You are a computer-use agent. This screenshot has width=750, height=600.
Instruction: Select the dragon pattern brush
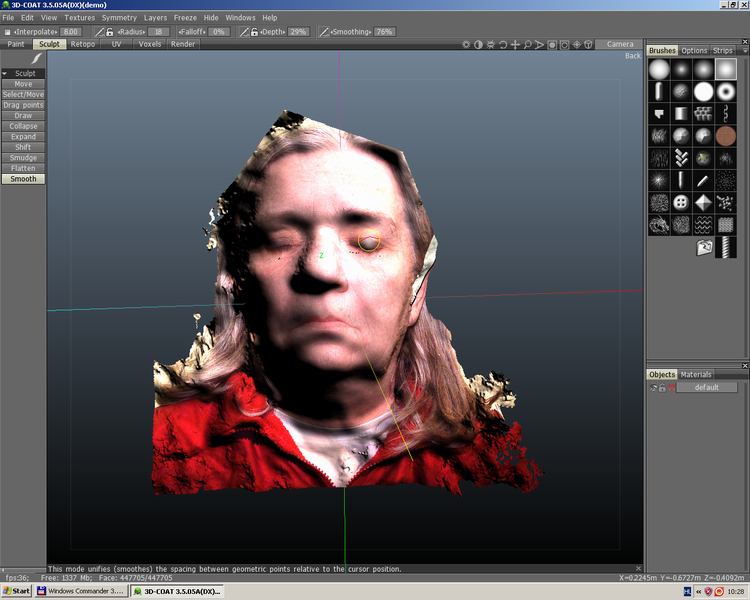pyautogui.click(x=658, y=225)
